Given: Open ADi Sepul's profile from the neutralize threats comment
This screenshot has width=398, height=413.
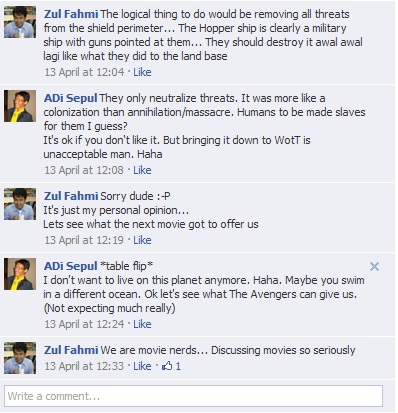Looking at the screenshot, I should click(x=70, y=98).
